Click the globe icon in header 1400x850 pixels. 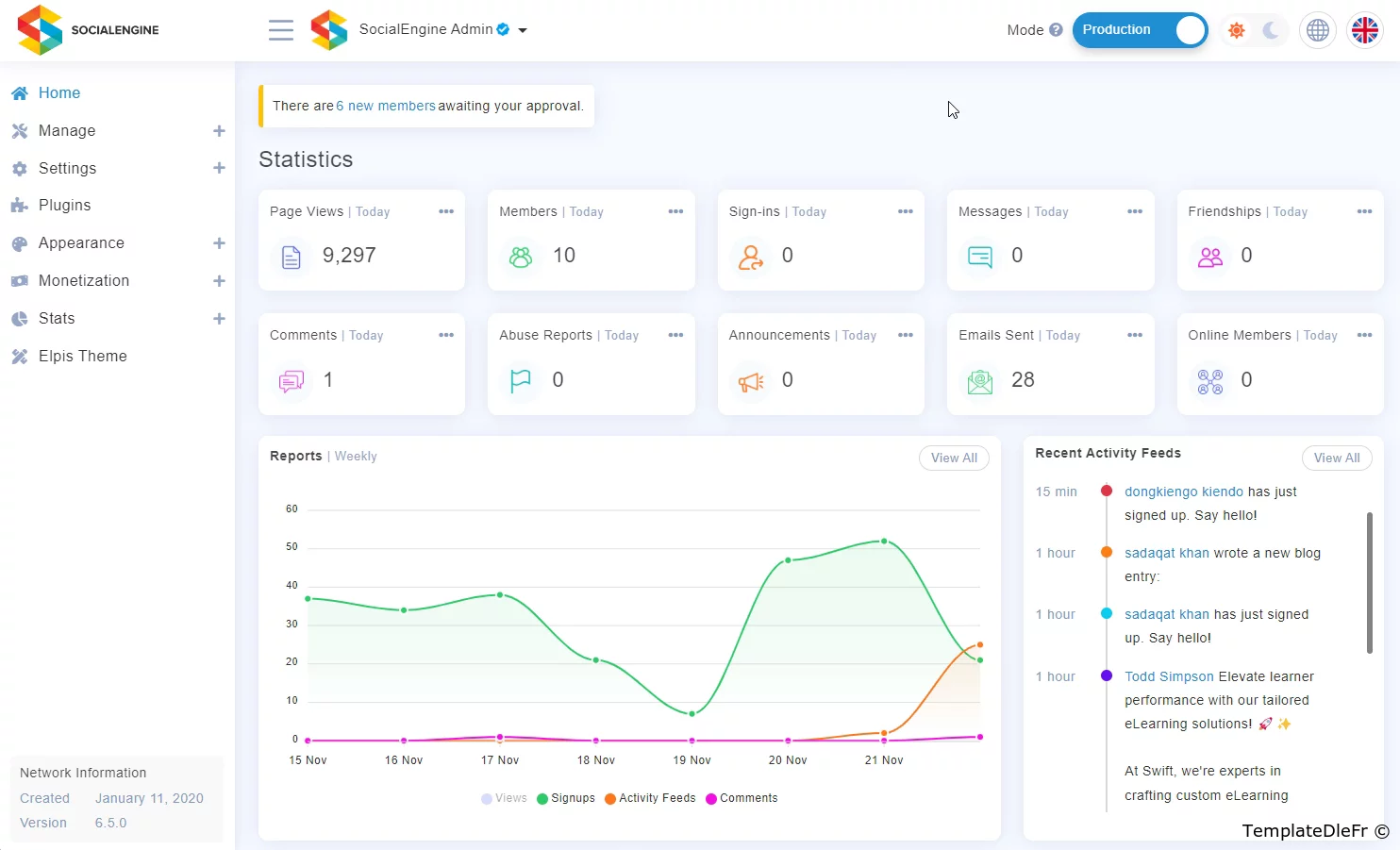click(1317, 30)
